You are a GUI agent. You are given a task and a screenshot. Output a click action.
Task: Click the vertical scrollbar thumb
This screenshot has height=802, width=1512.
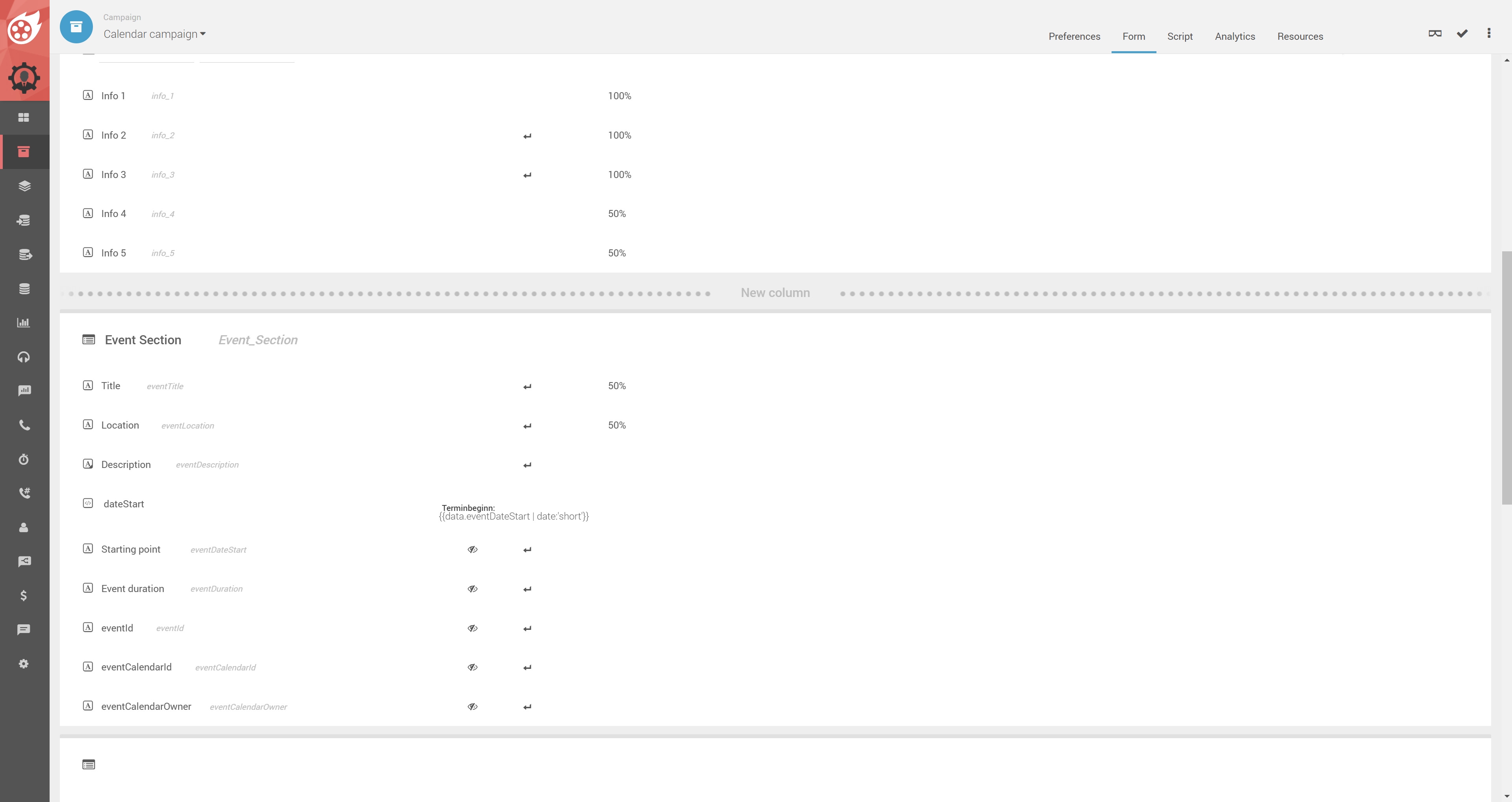[x=1506, y=377]
